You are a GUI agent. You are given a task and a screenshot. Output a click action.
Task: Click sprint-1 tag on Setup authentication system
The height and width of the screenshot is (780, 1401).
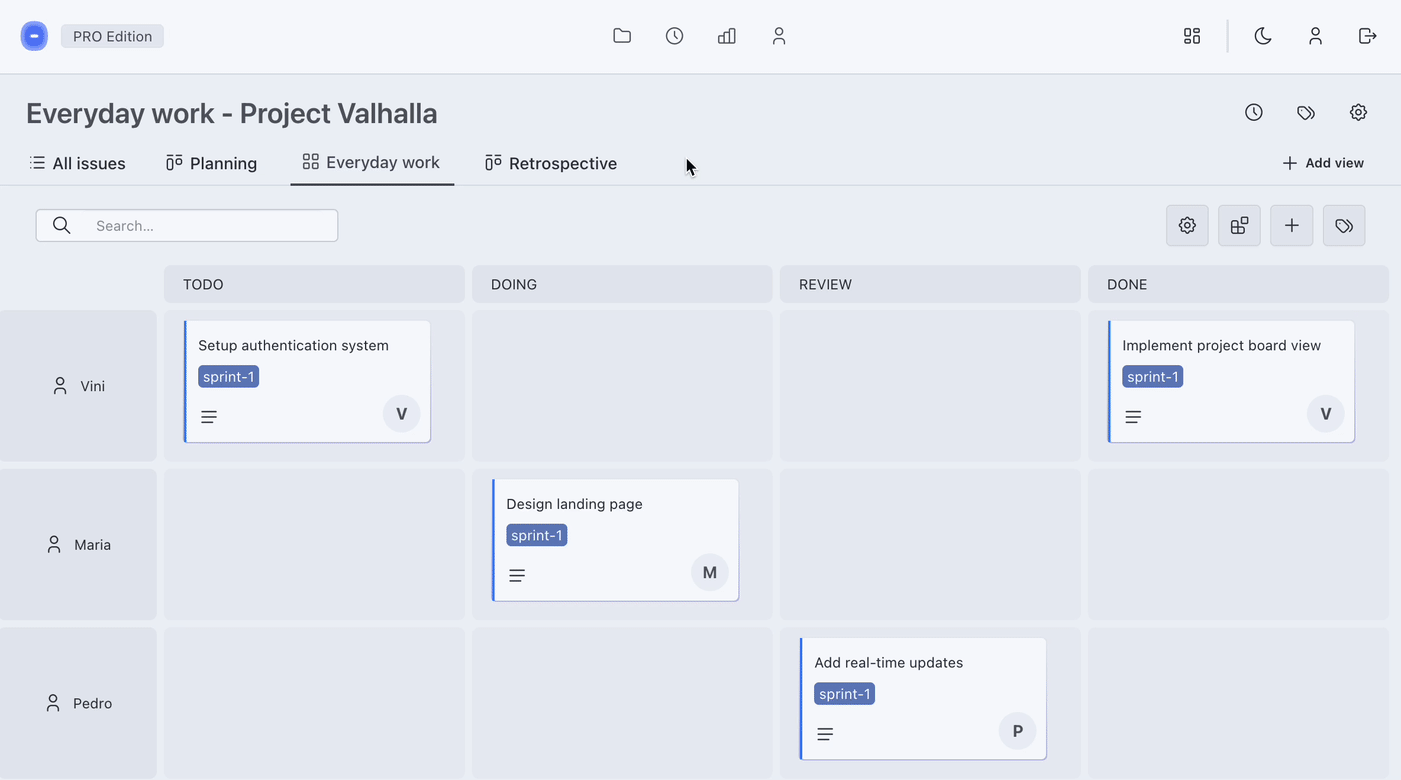pos(228,377)
